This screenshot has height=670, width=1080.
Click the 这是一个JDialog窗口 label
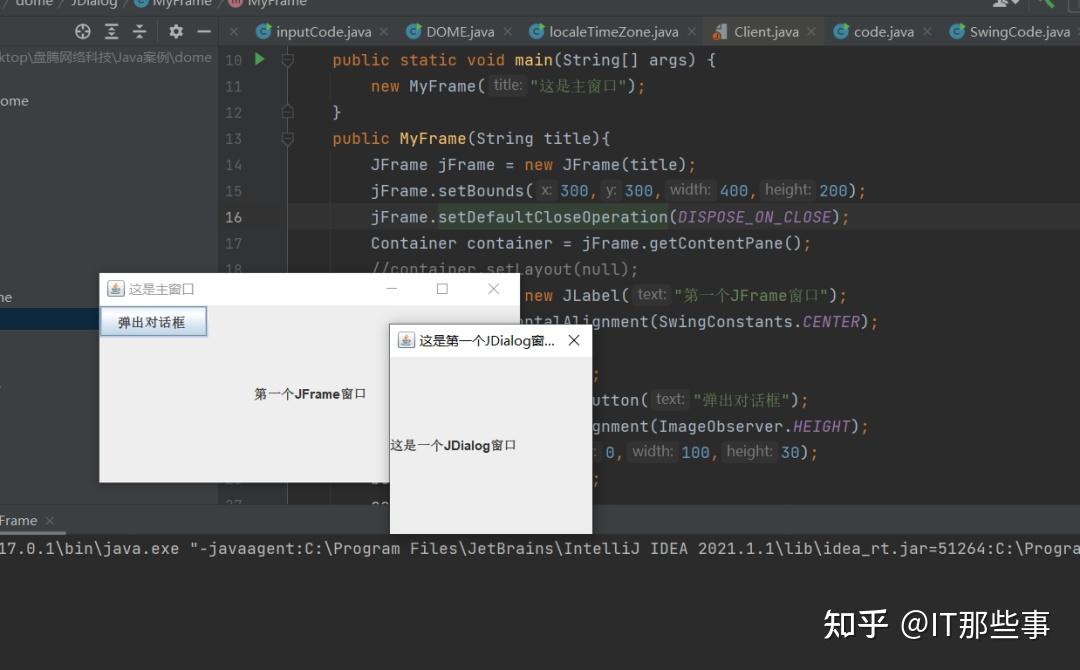453,446
